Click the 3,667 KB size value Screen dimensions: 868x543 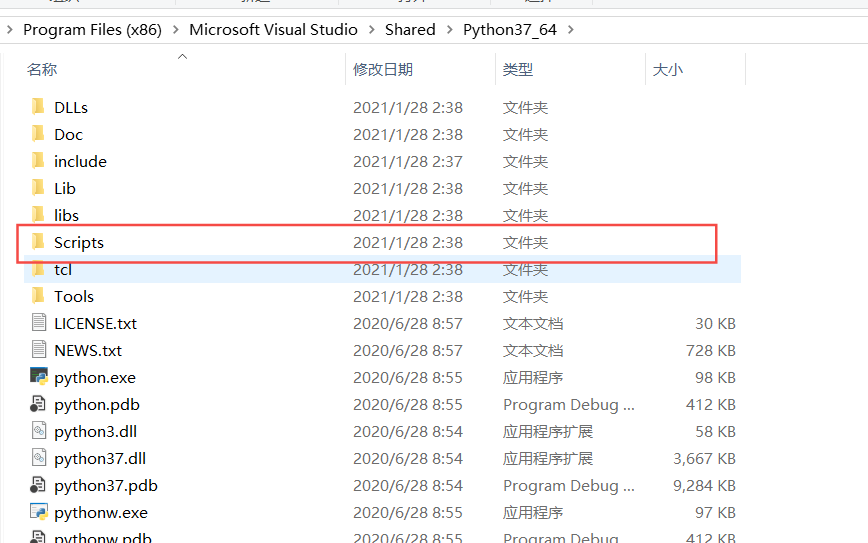[704, 459]
